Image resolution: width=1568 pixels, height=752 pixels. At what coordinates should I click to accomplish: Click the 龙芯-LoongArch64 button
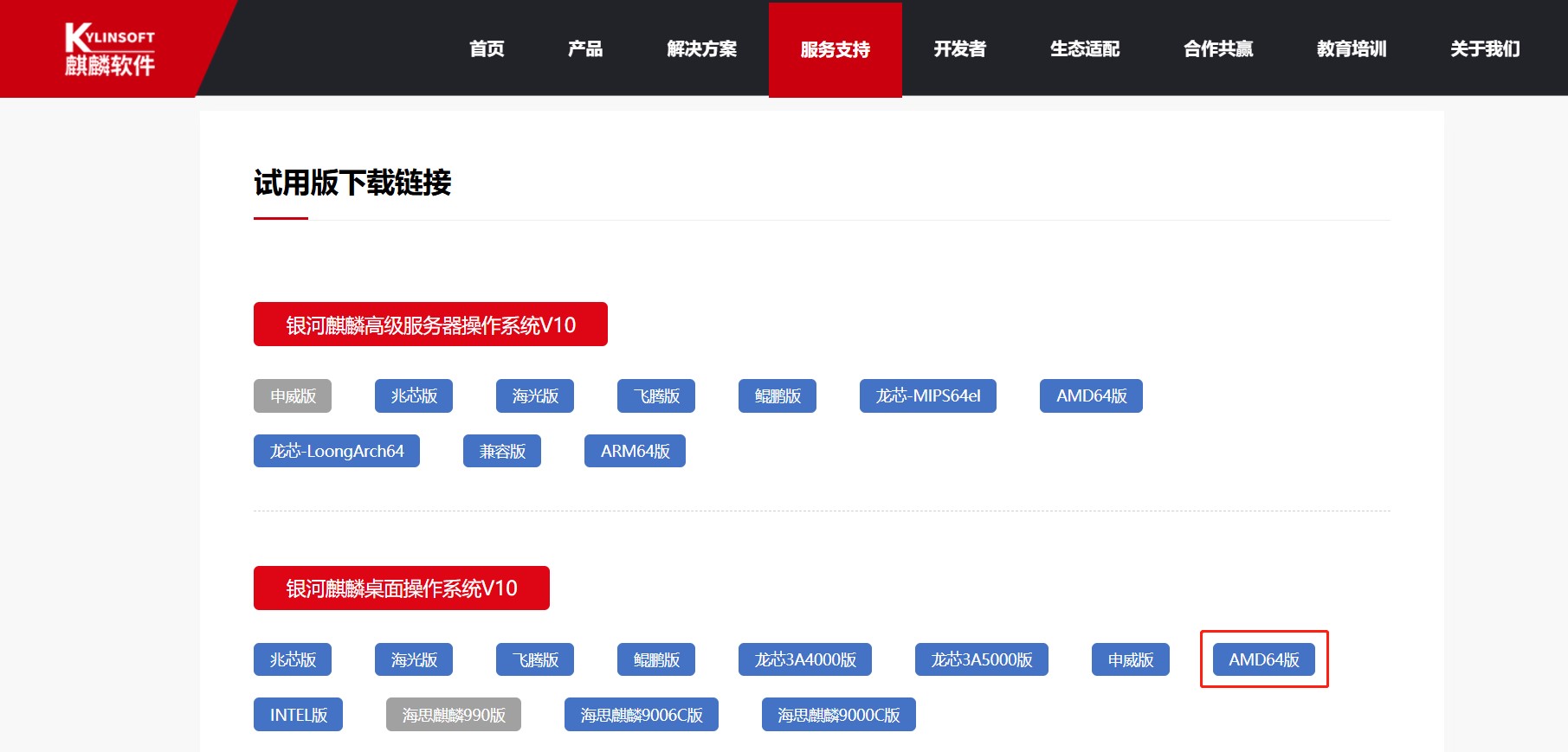pyautogui.click(x=337, y=451)
